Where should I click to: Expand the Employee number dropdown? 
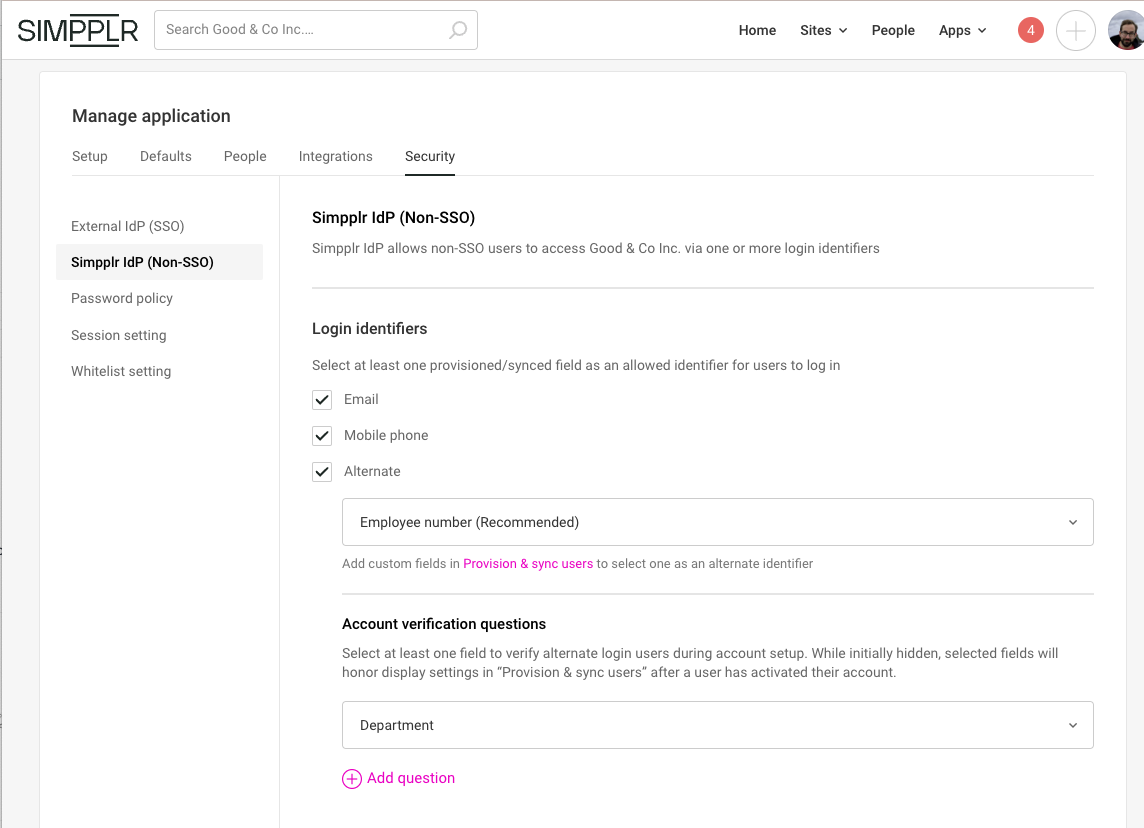coord(717,522)
